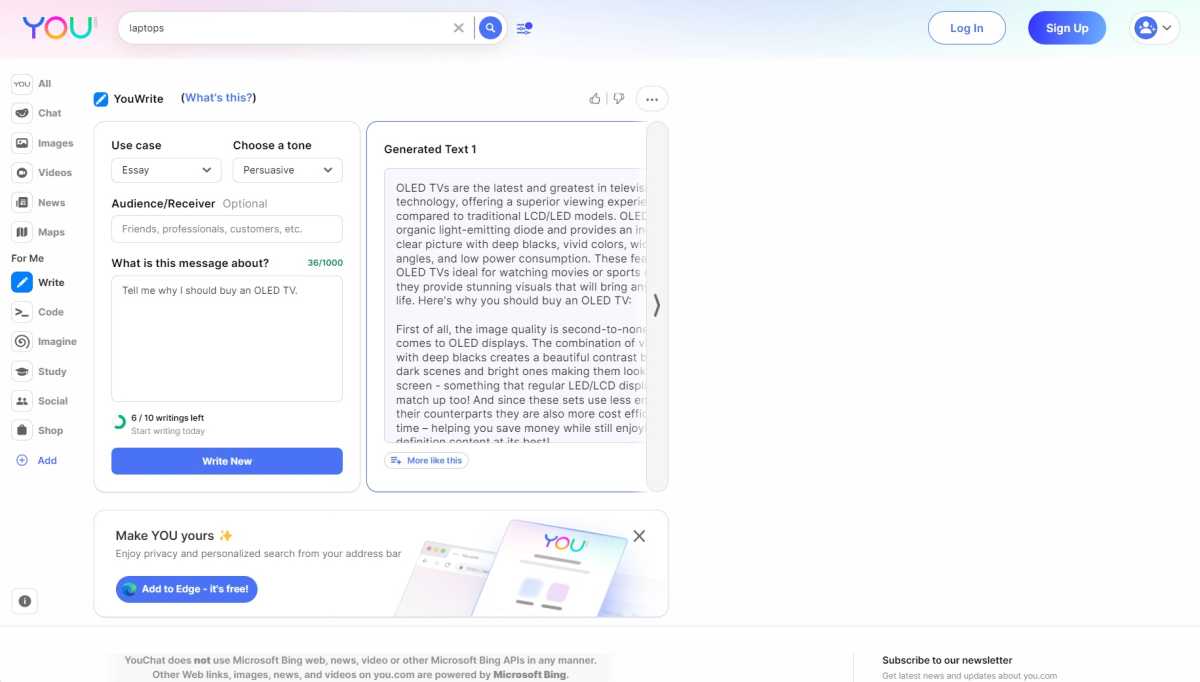Open the user profile dropdown
Image resolution: width=1200 pixels, height=682 pixels.
pyautogui.click(x=1155, y=28)
